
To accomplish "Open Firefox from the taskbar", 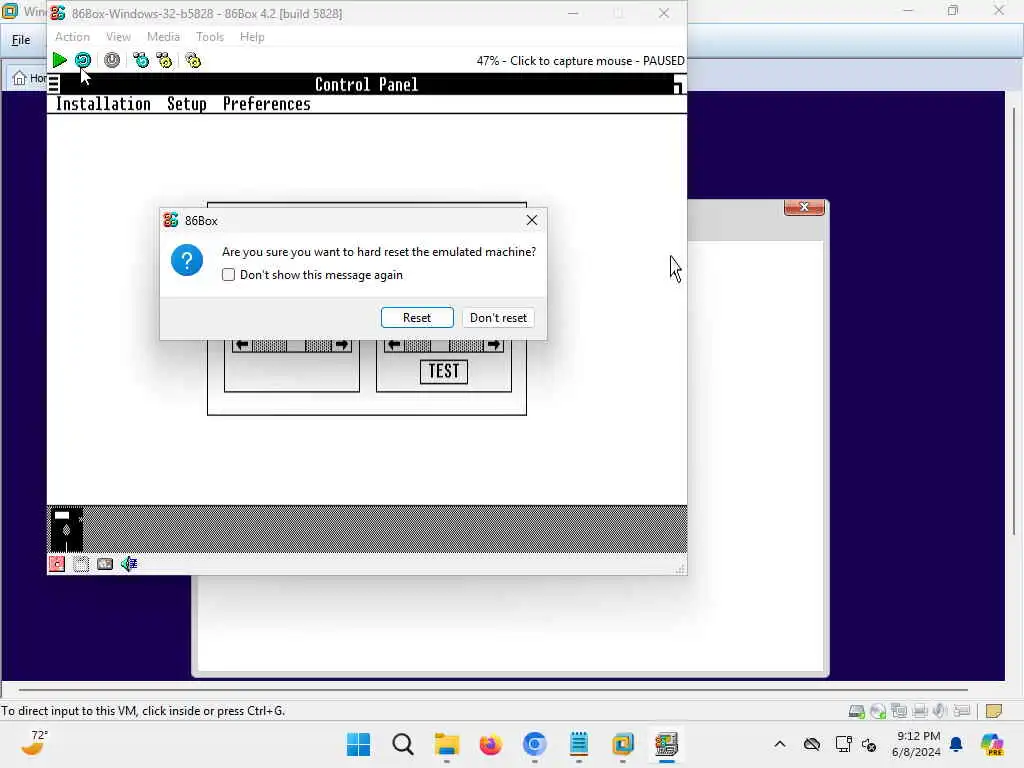I will (490, 744).
